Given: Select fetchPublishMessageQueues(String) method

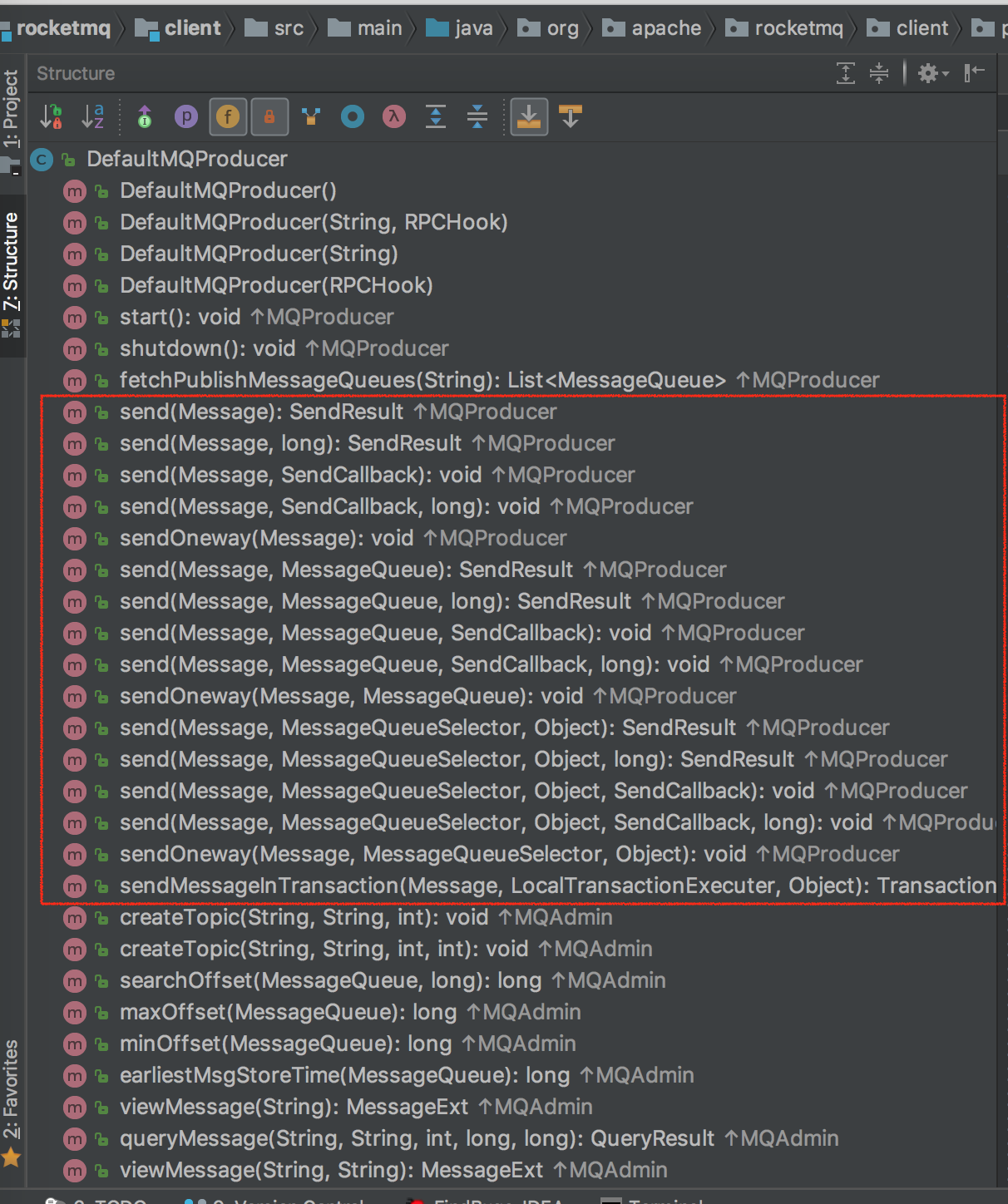Looking at the screenshot, I should (499, 380).
